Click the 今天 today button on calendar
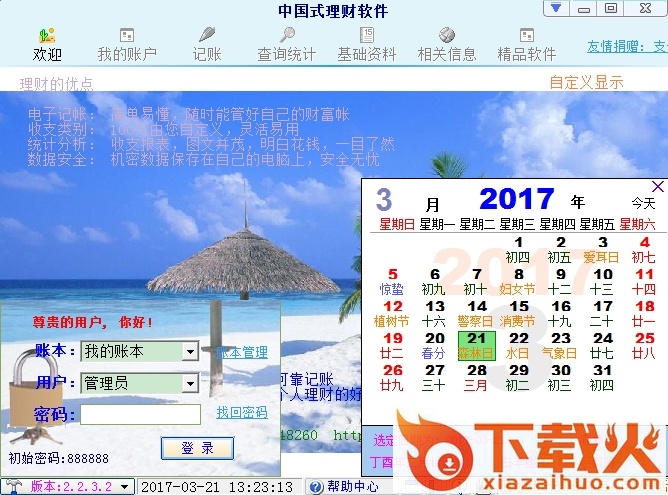Screen dimensions: 668x495 [643, 203]
